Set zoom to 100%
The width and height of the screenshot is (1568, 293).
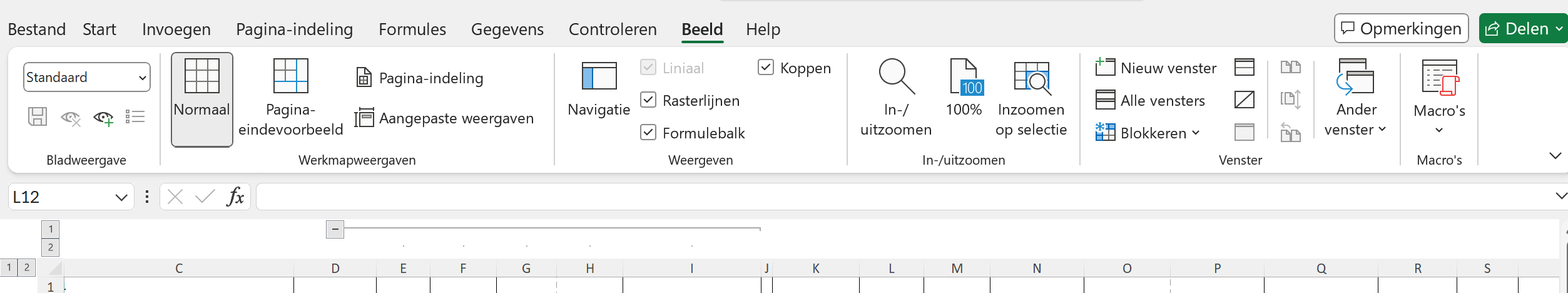tap(964, 77)
